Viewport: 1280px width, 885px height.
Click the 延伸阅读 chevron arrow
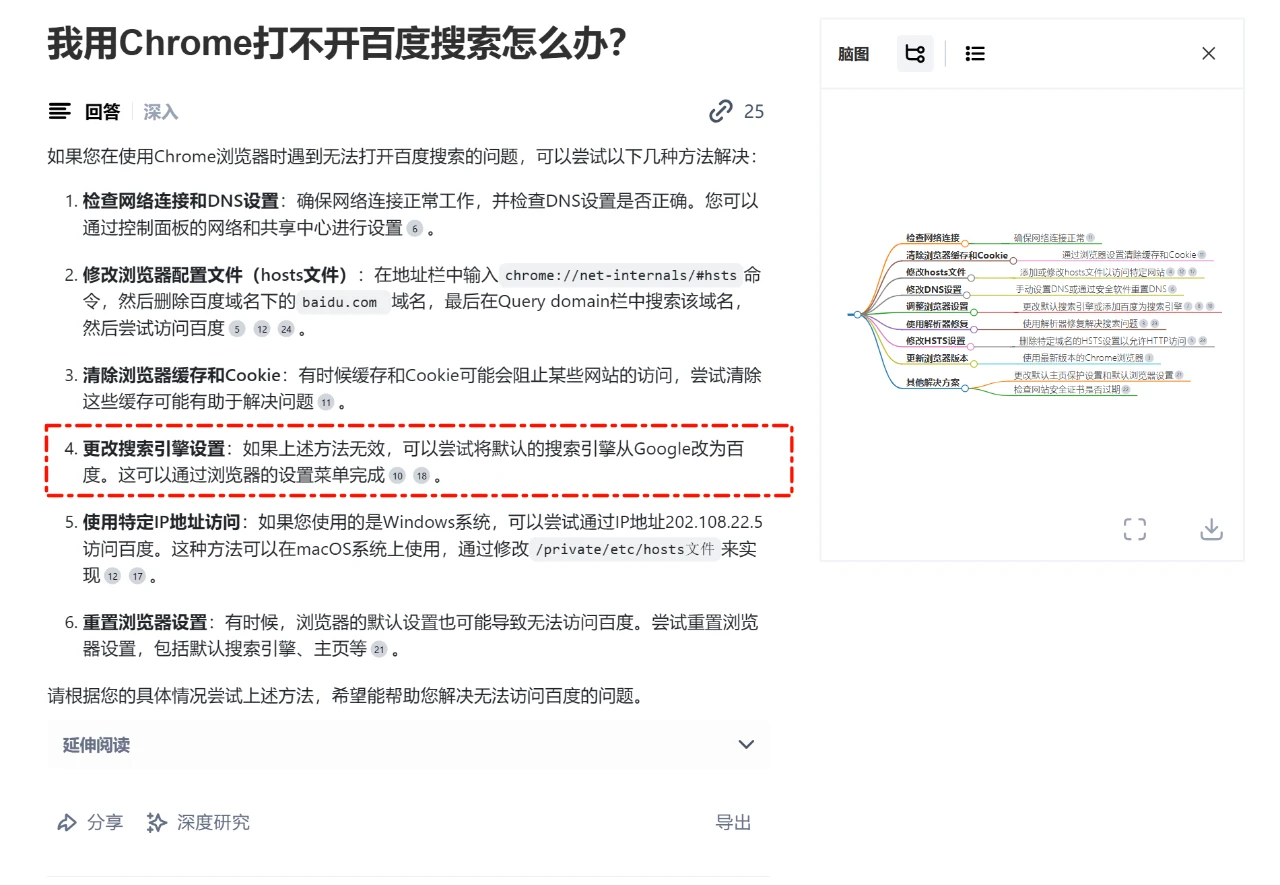tap(746, 744)
